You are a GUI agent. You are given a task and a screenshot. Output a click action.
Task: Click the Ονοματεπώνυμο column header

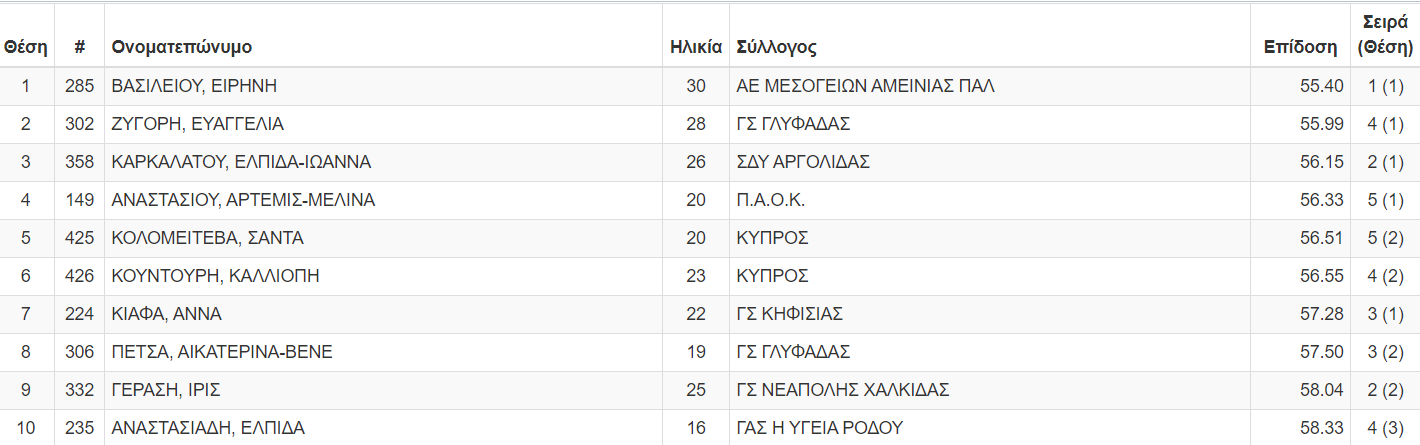(182, 47)
